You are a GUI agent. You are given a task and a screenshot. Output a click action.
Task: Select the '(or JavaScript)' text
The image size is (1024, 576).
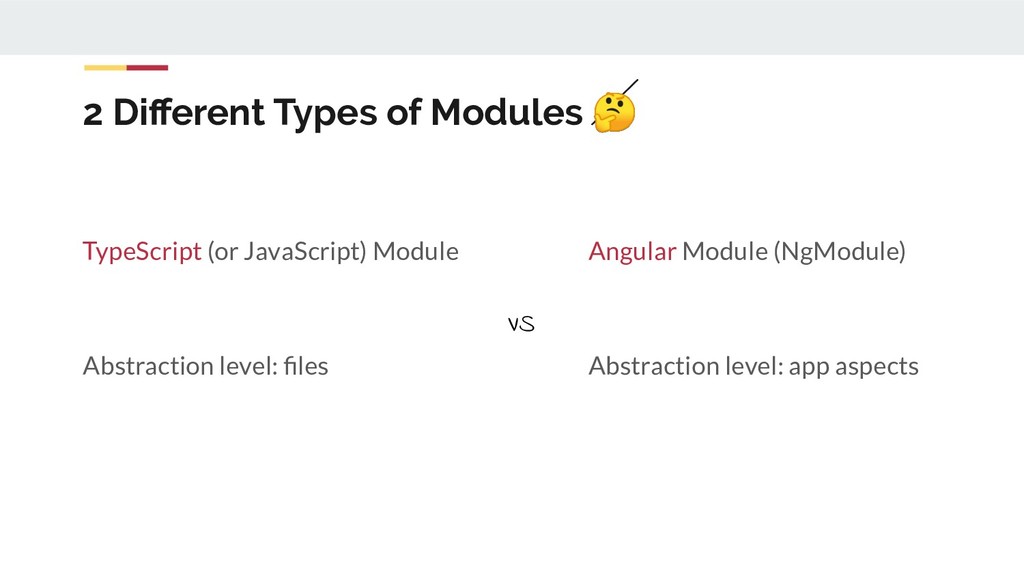tap(287, 251)
